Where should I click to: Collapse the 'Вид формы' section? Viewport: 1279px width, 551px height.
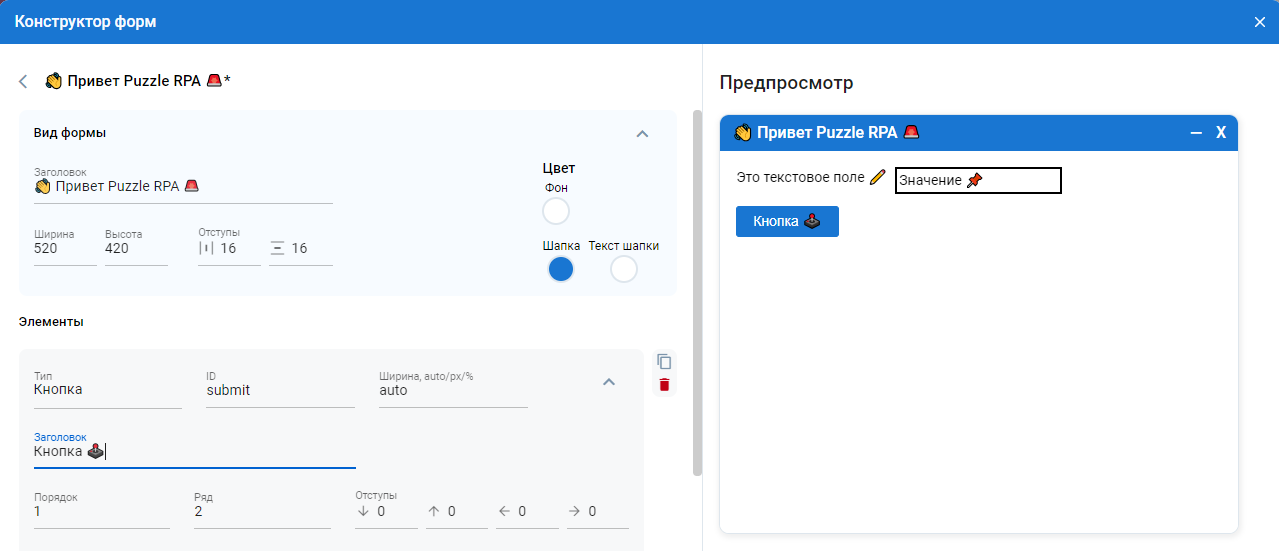643,134
